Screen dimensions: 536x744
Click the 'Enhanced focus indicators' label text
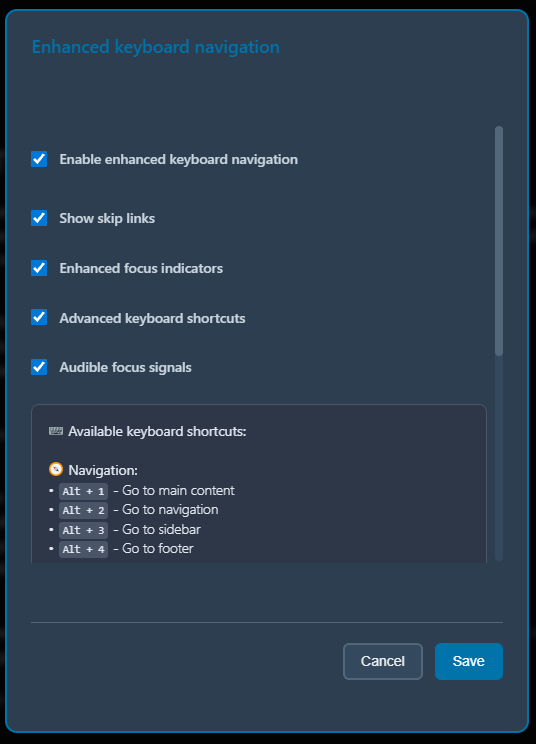(141, 268)
